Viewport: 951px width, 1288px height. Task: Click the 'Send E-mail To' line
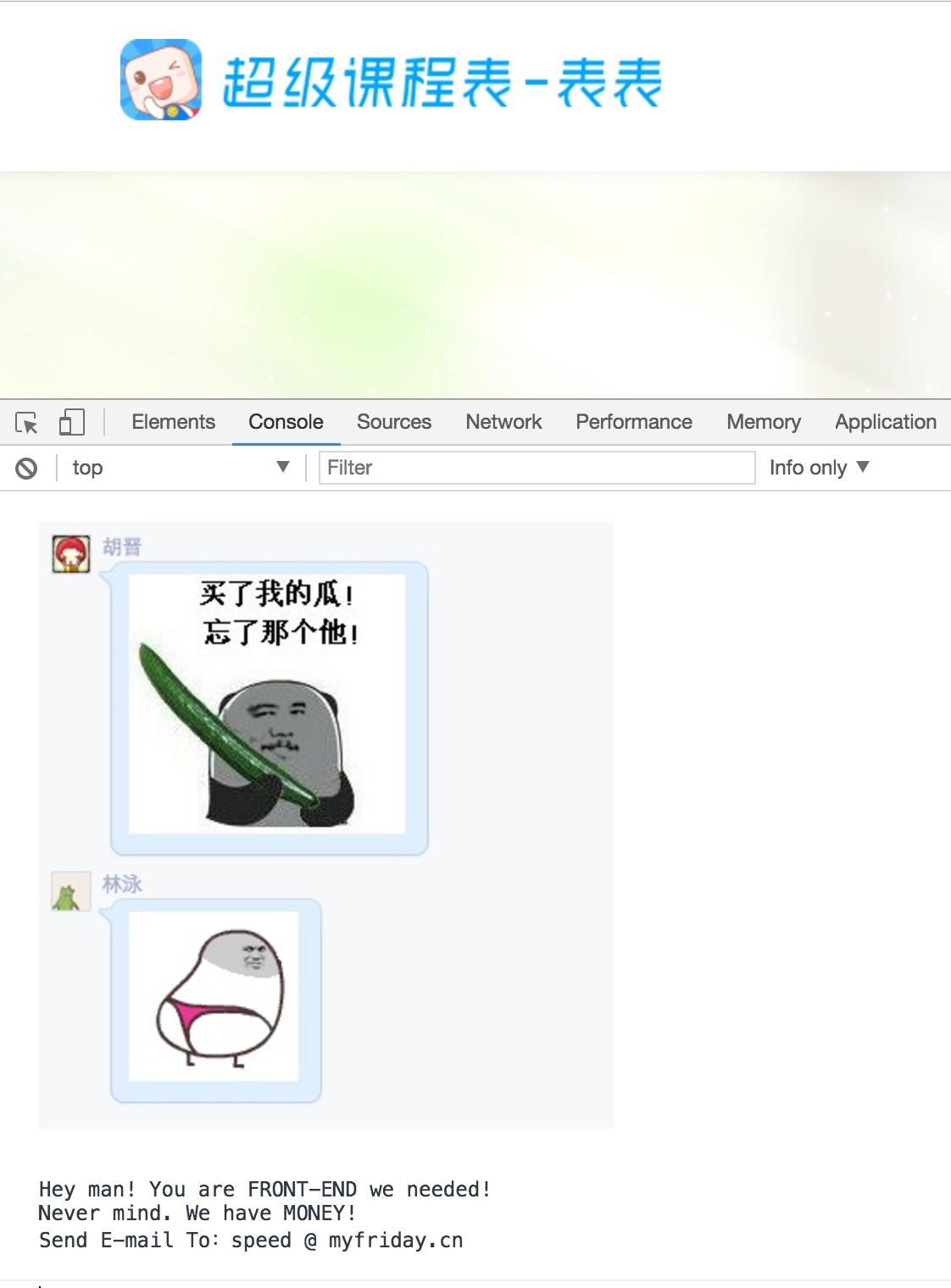click(x=251, y=1241)
